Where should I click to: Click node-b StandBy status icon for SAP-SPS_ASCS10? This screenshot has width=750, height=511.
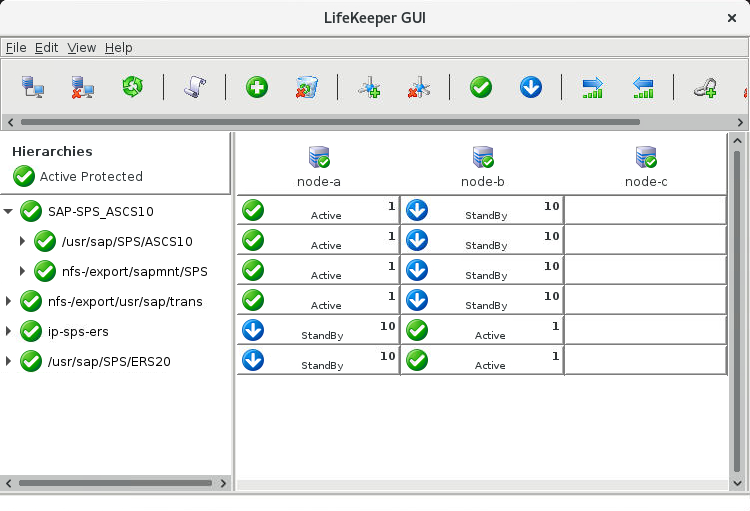tap(417, 210)
